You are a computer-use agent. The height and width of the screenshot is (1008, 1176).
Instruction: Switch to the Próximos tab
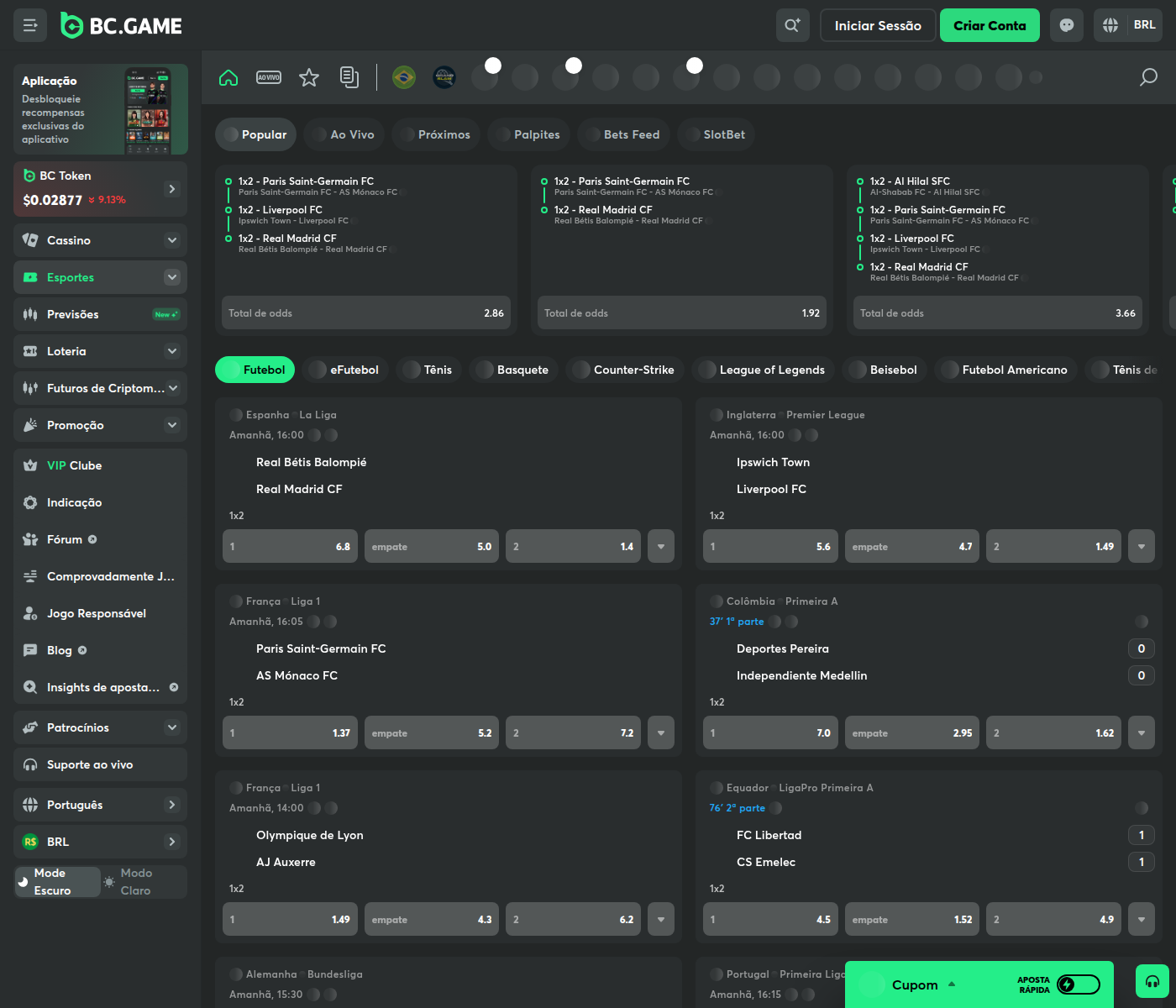coord(435,134)
